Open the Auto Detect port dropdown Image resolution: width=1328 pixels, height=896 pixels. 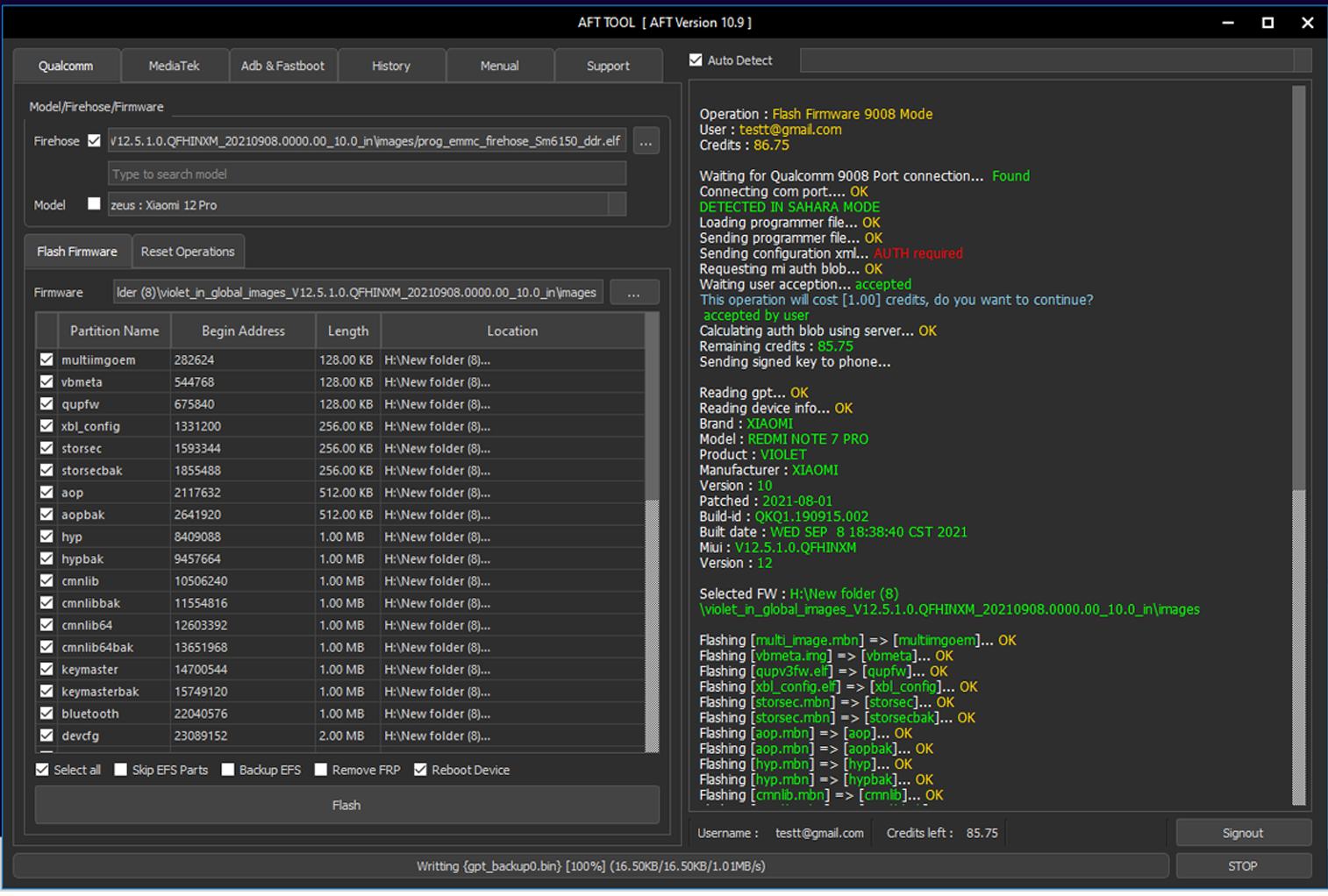click(x=1302, y=60)
